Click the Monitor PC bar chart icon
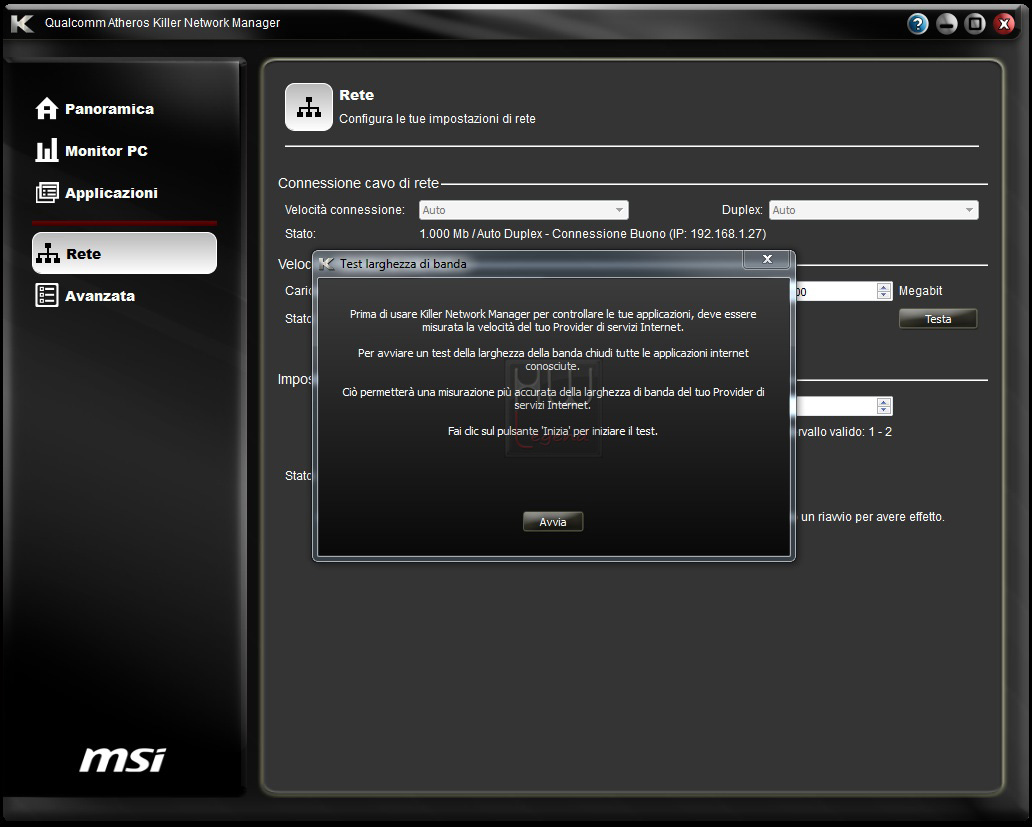This screenshot has width=1032, height=827. coord(47,151)
